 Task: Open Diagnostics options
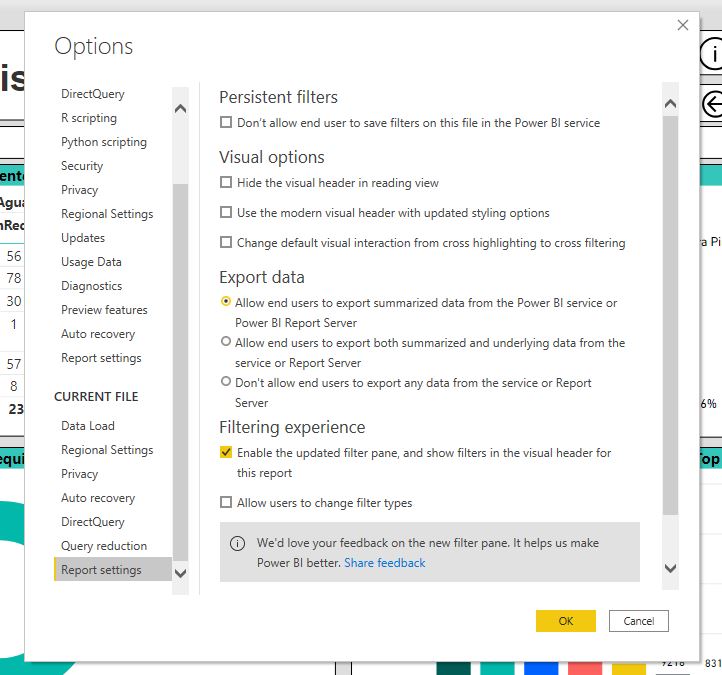[x=91, y=285]
